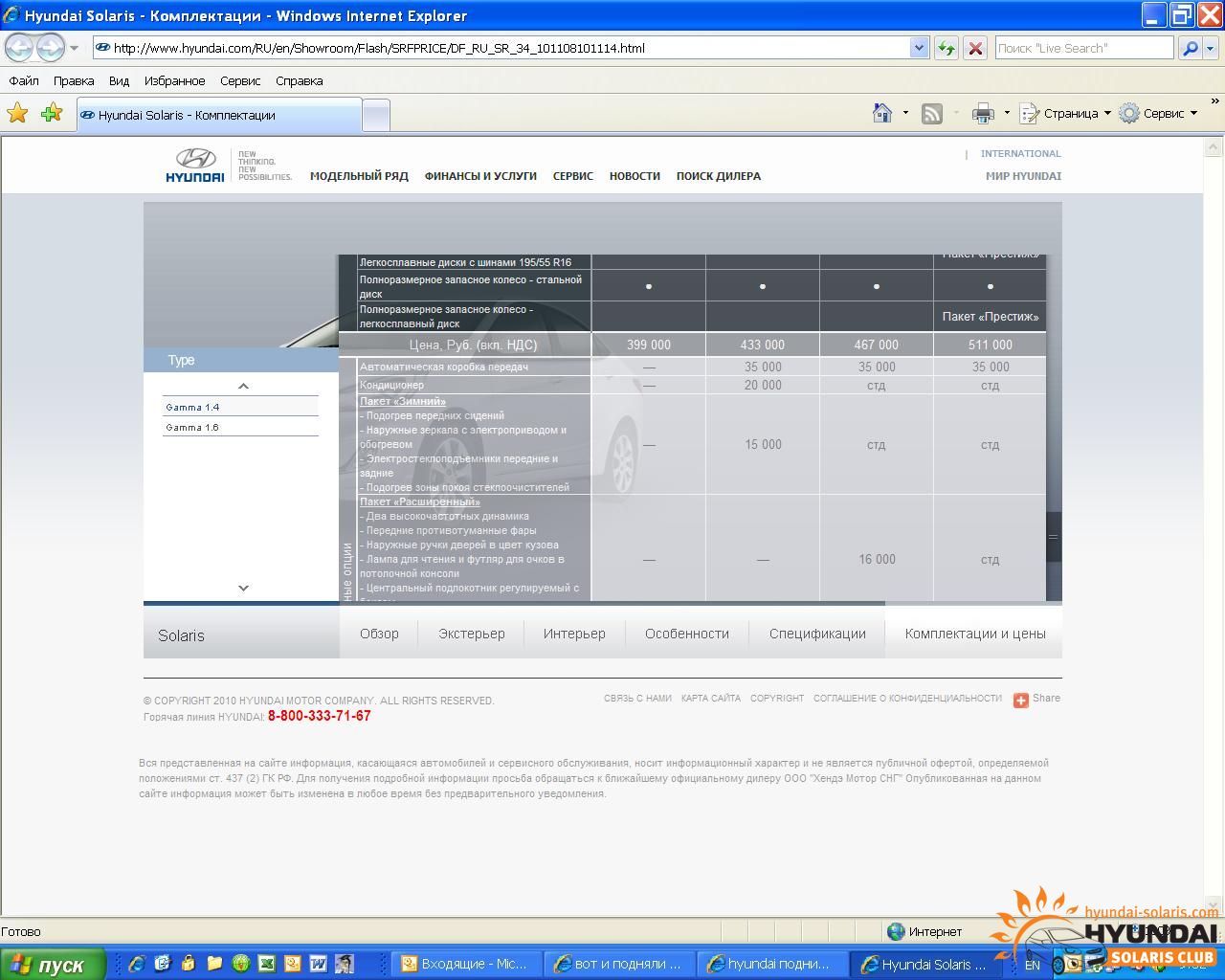Switch to the Интерьер tab
This screenshot has height=980, width=1225.
point(574,634)
